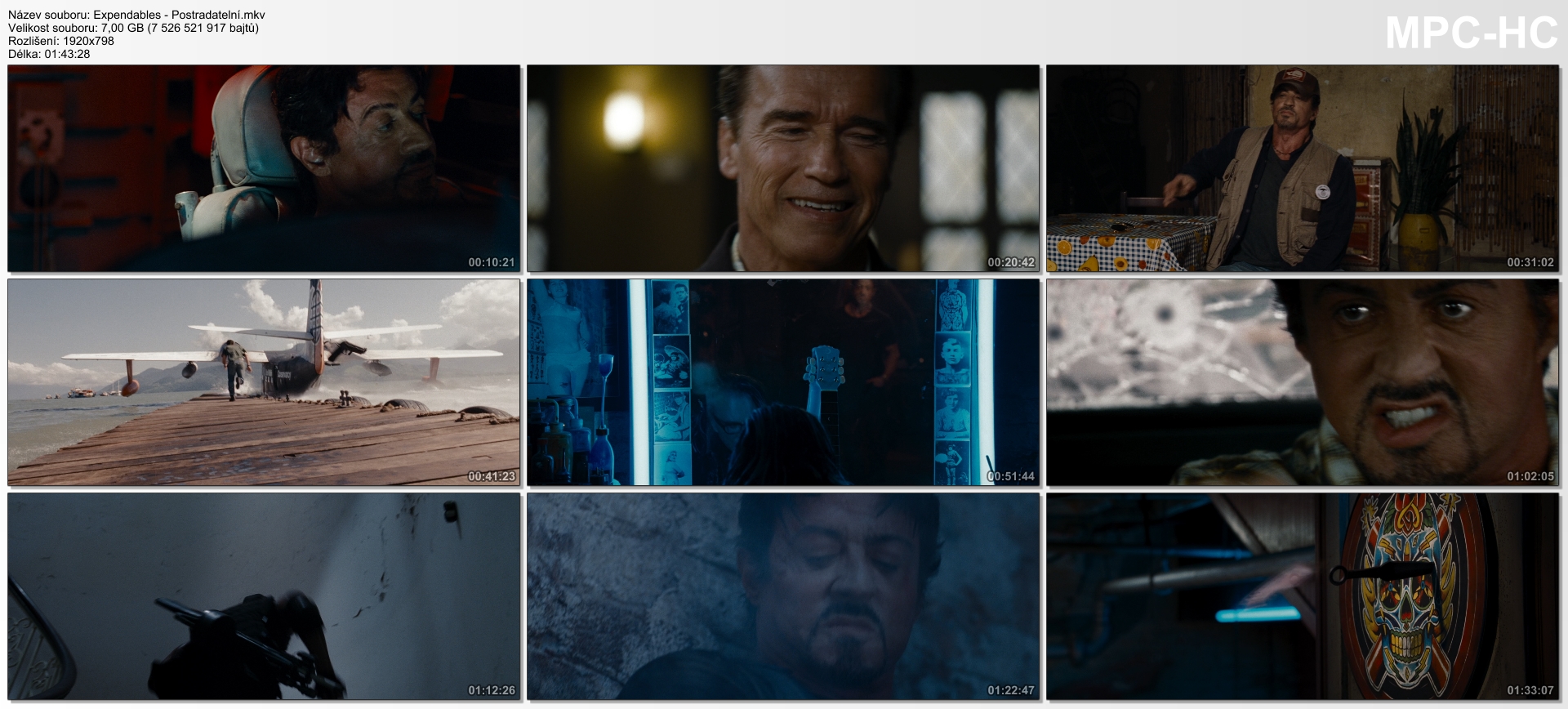Viewport: 1568px width, 709px height.
Task: Click the timestamp label 01:22:47
Action: (x=1011, y=690)
